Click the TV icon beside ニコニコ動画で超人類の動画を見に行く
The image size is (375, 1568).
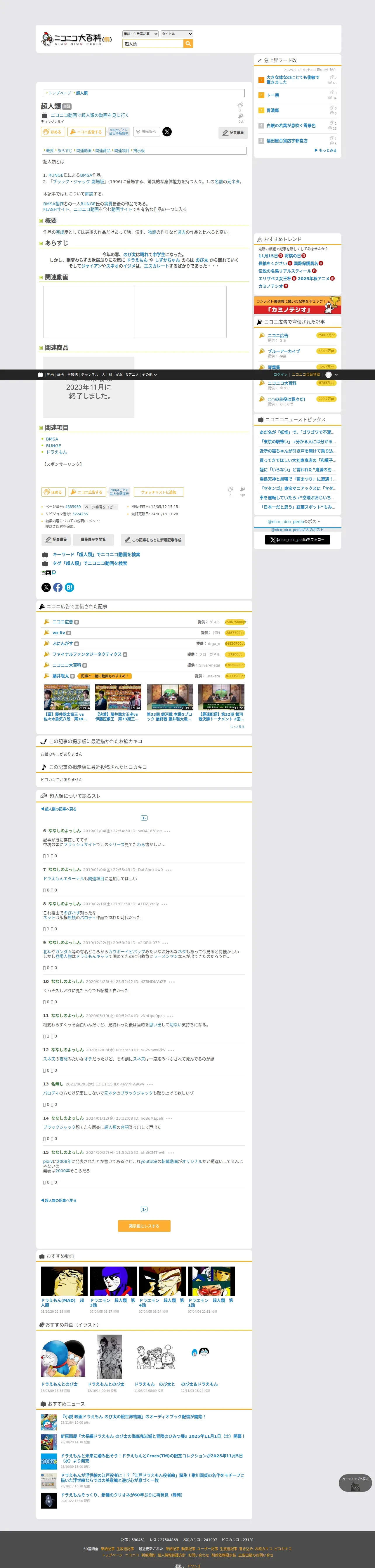click(44, 116)
